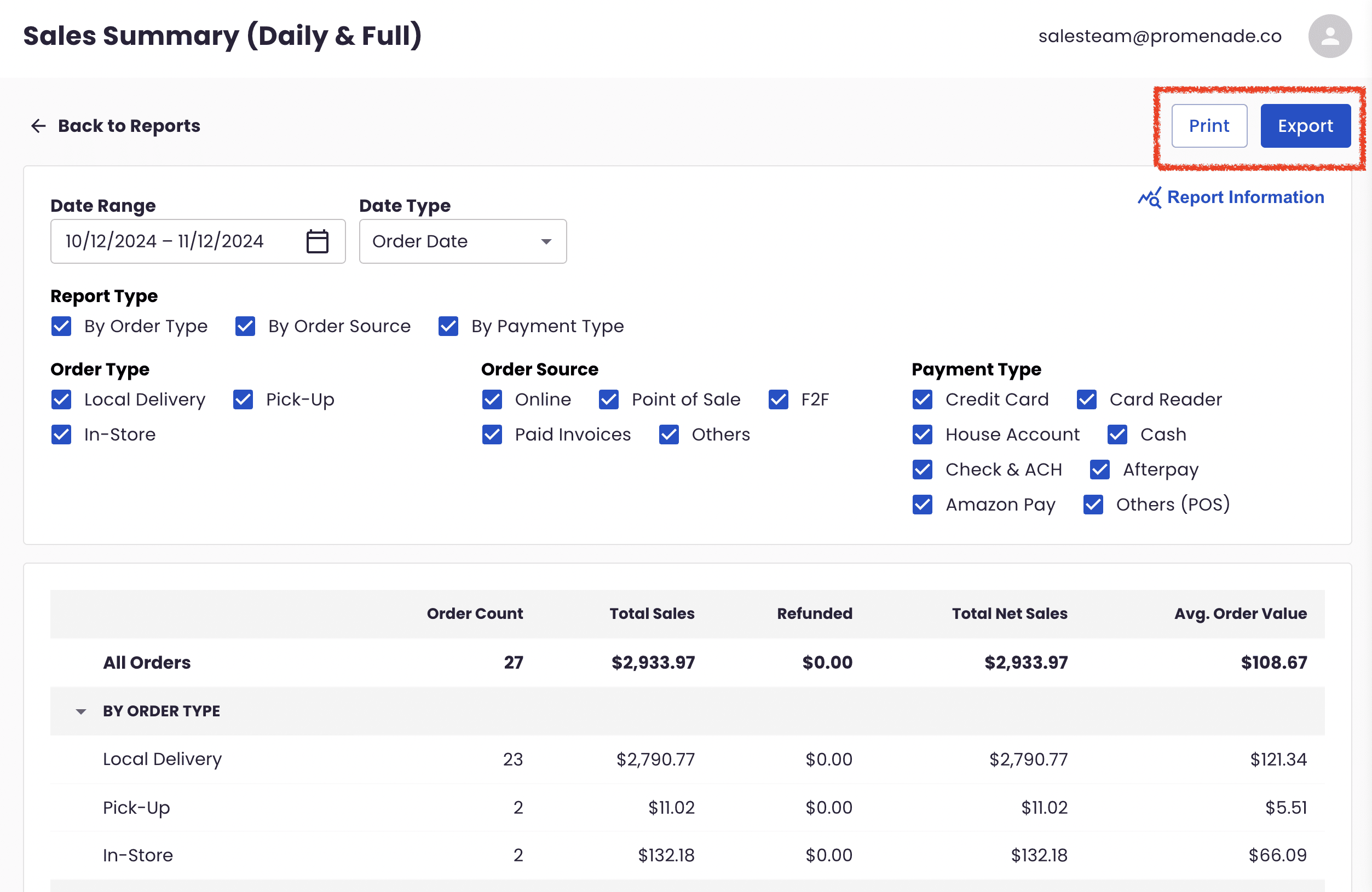The width and height of the screenshot is (1372, 892).
Task: Open the user profile avatar
Action: pos(1330,36)
